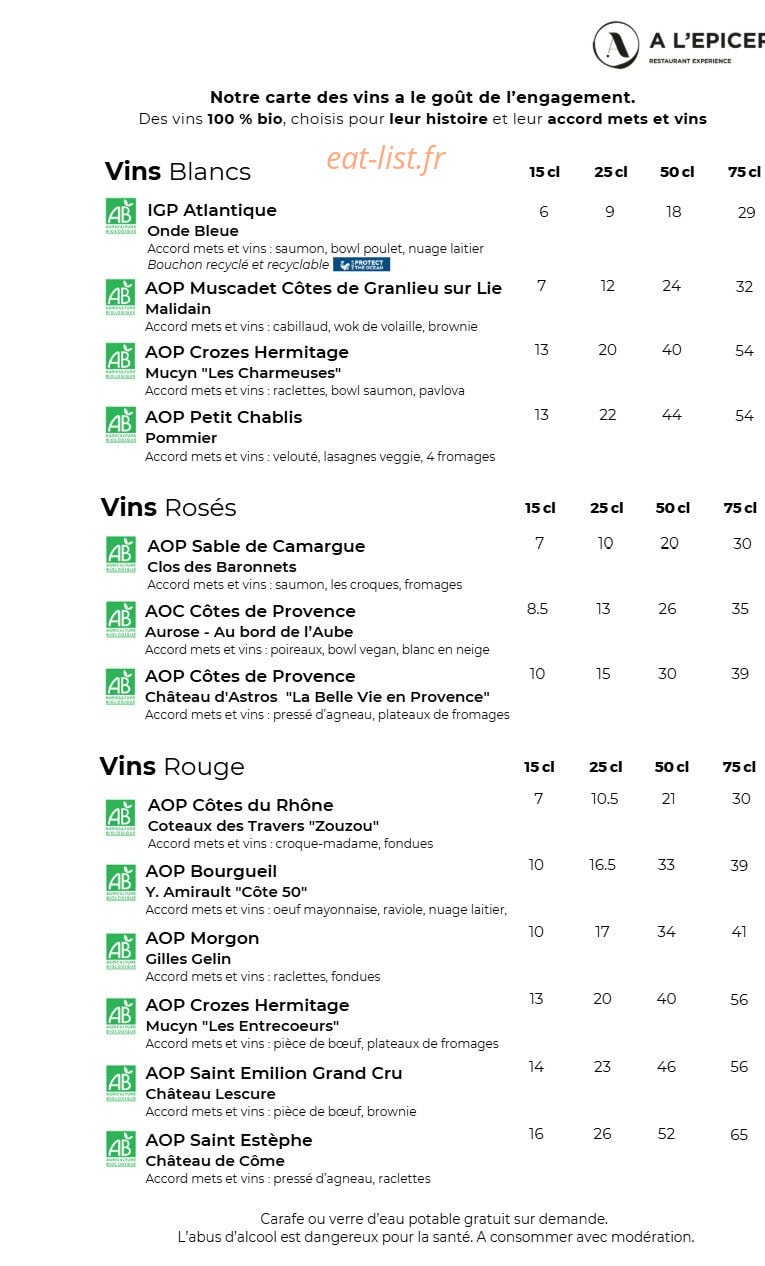The image size is (765, 1266).
Task: Click the AB bio icon beside AOP Côtes du Rhône
Action: 121,817
